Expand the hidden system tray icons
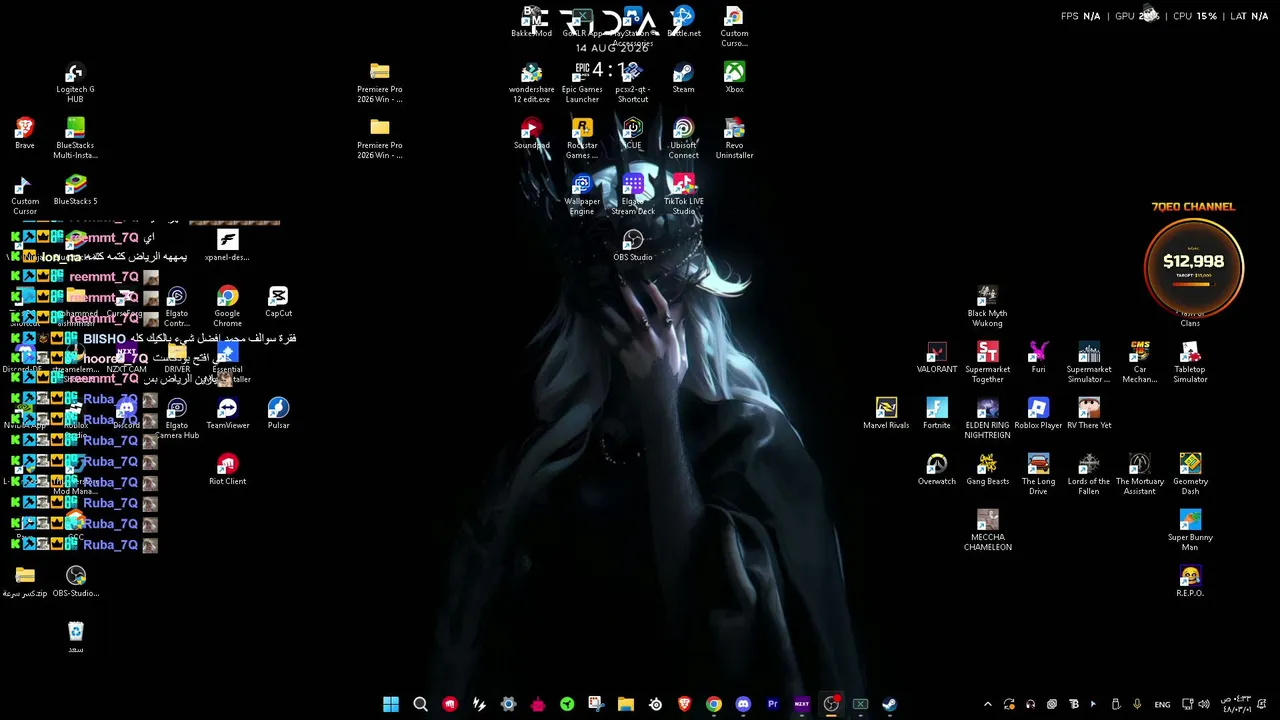The image size is (1280, 720). [988, 704]
